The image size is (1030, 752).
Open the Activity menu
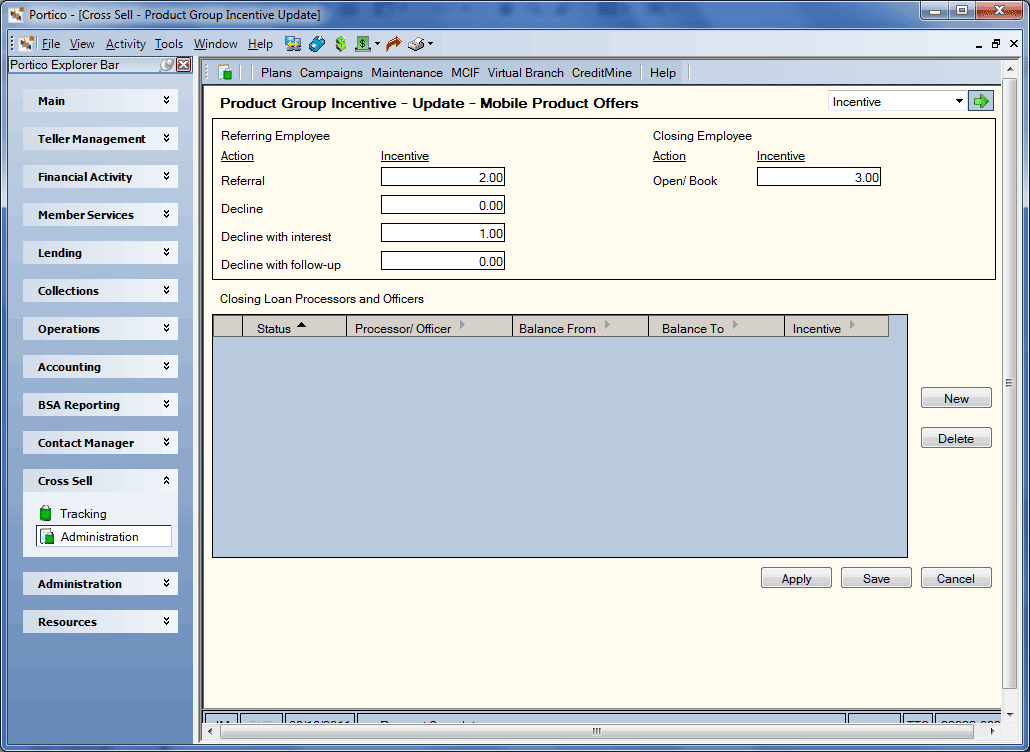coord(125,44)
